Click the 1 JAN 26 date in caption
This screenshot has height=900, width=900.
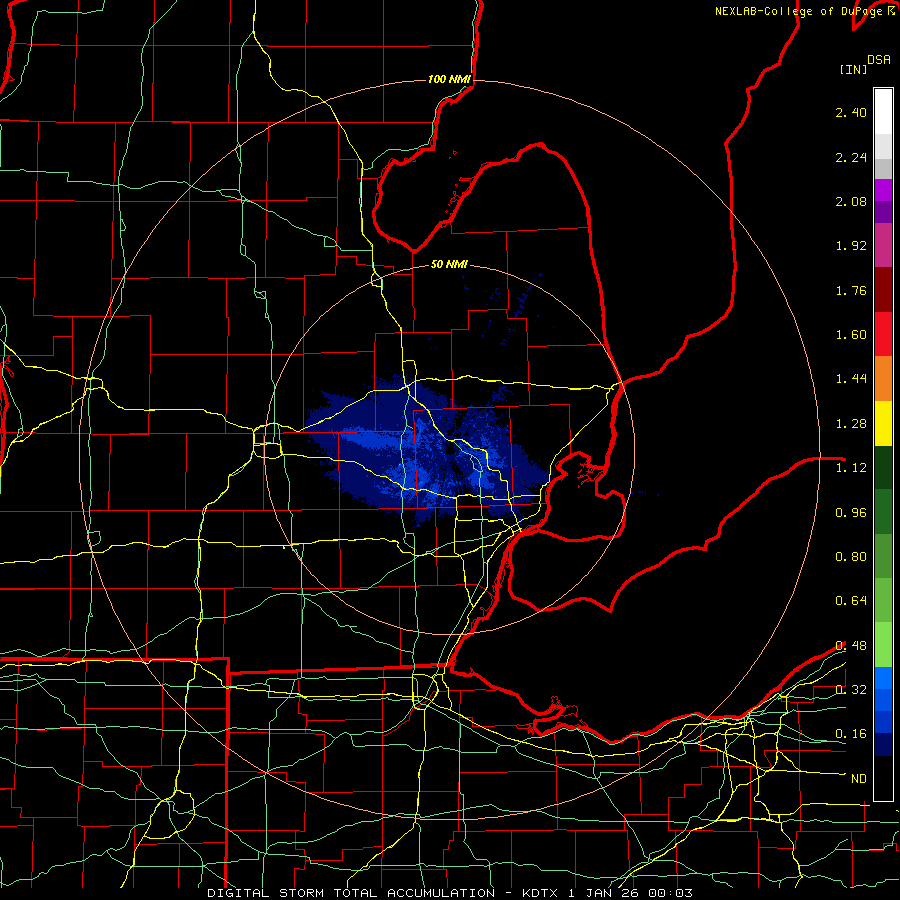click(x=603, y=893)
